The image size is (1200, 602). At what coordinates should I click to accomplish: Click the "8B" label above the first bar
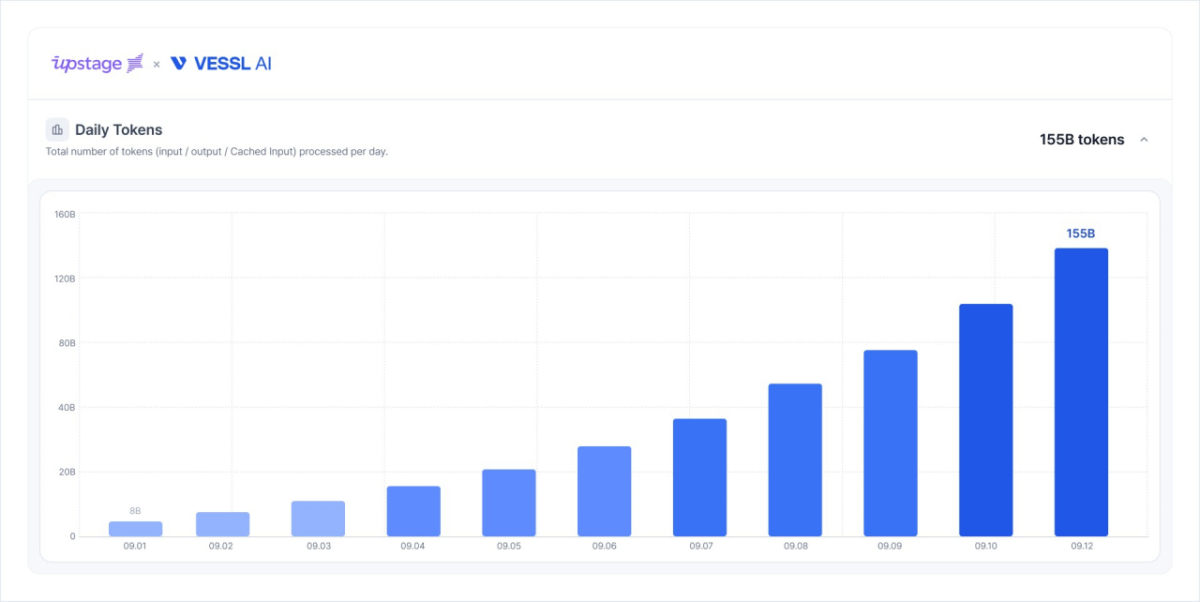point(135,511)
